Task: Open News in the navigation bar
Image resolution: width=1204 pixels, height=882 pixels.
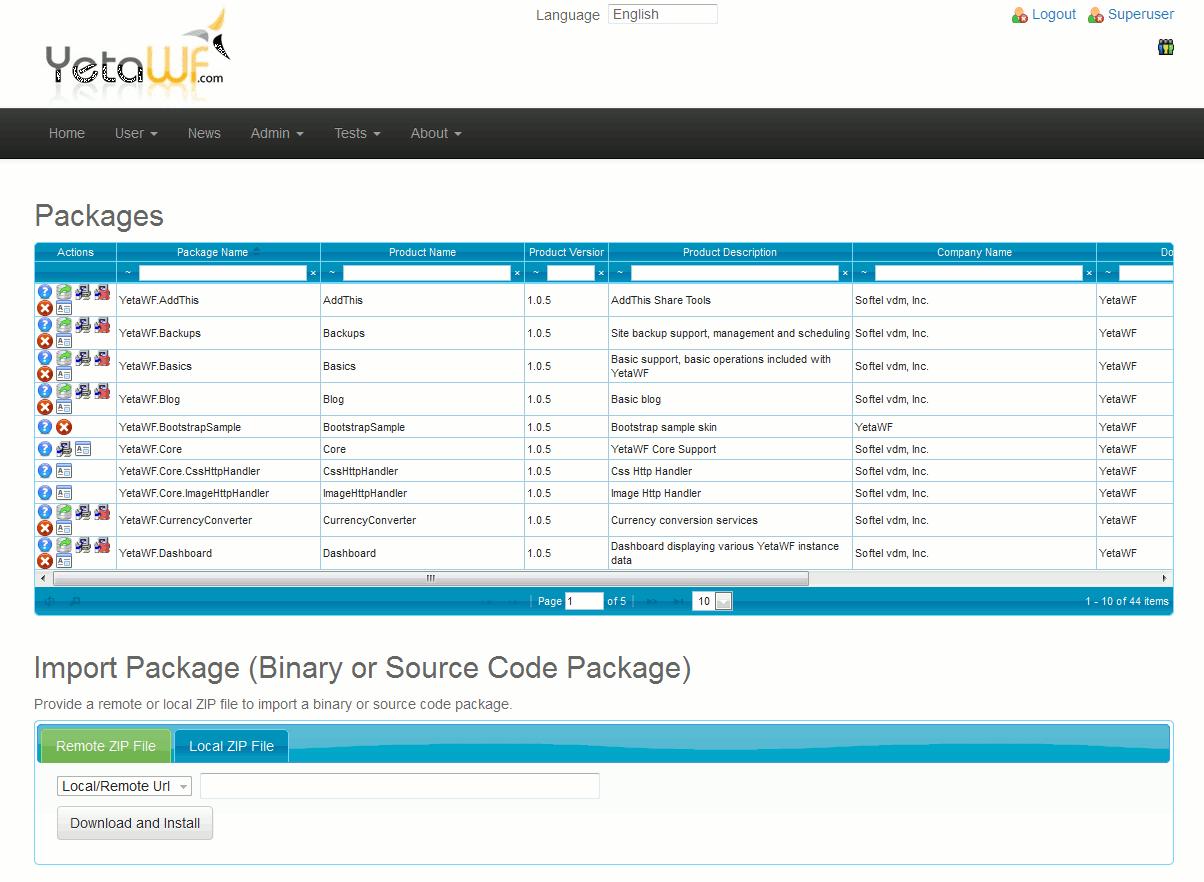Action: pos(204,133)
